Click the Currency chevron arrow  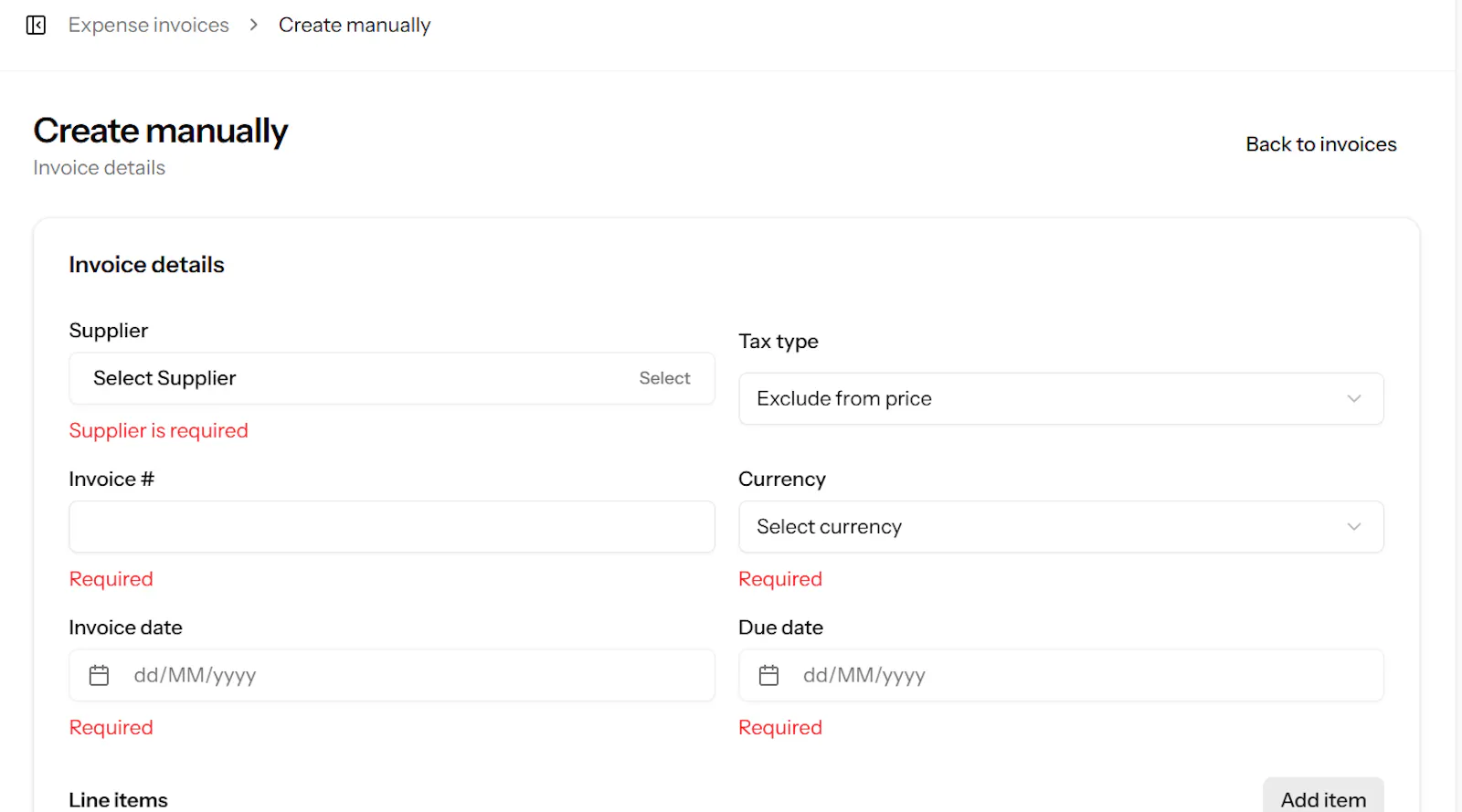pyautogui.click(x=1354, y=527)
